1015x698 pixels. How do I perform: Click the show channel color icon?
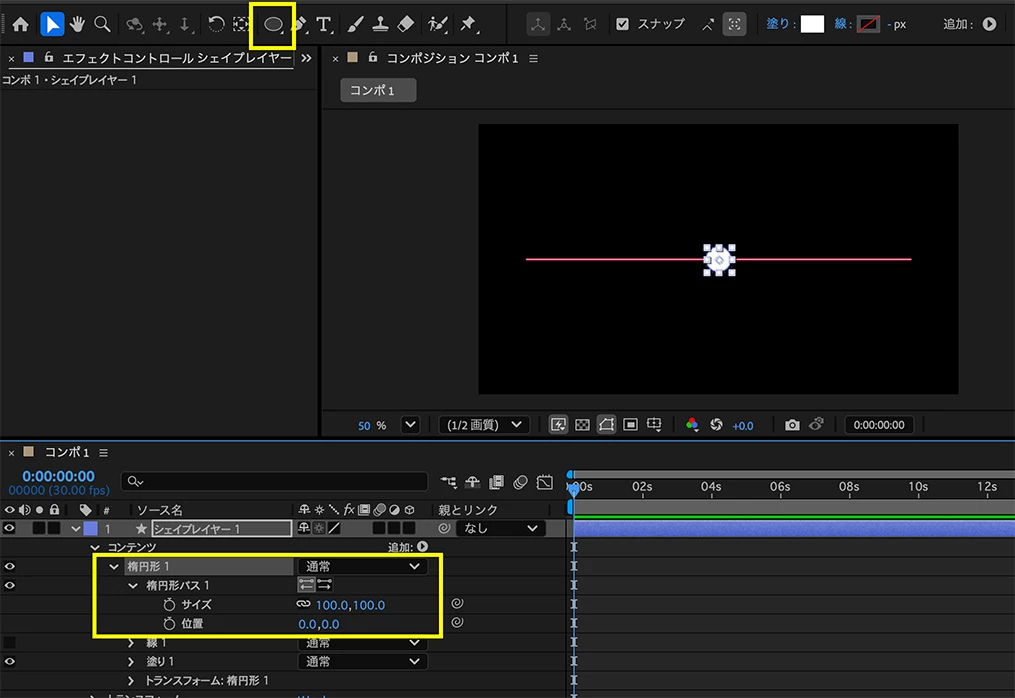click(692, 425)
